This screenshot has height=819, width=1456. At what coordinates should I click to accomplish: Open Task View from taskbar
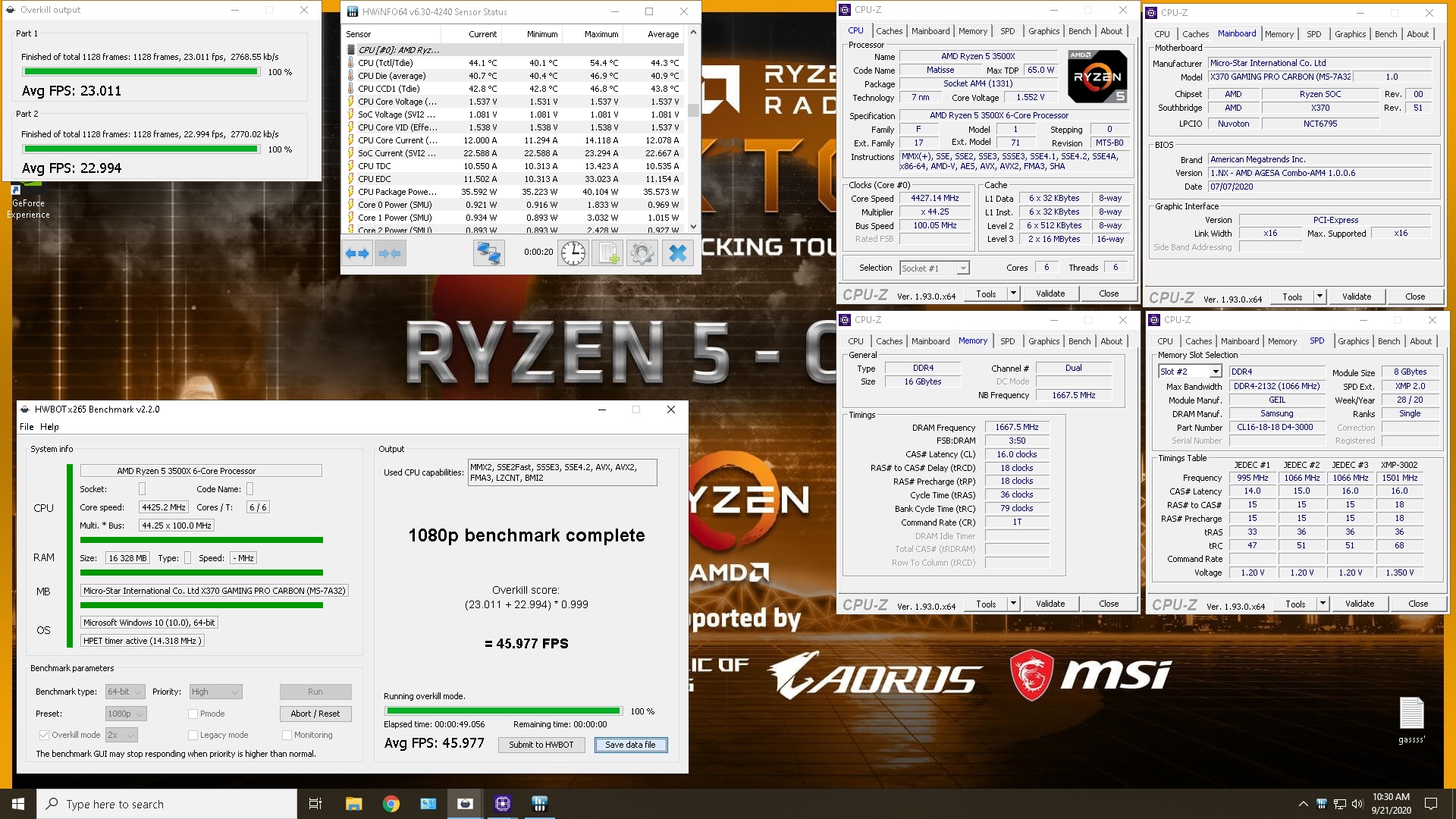click(x=315, y=804)
